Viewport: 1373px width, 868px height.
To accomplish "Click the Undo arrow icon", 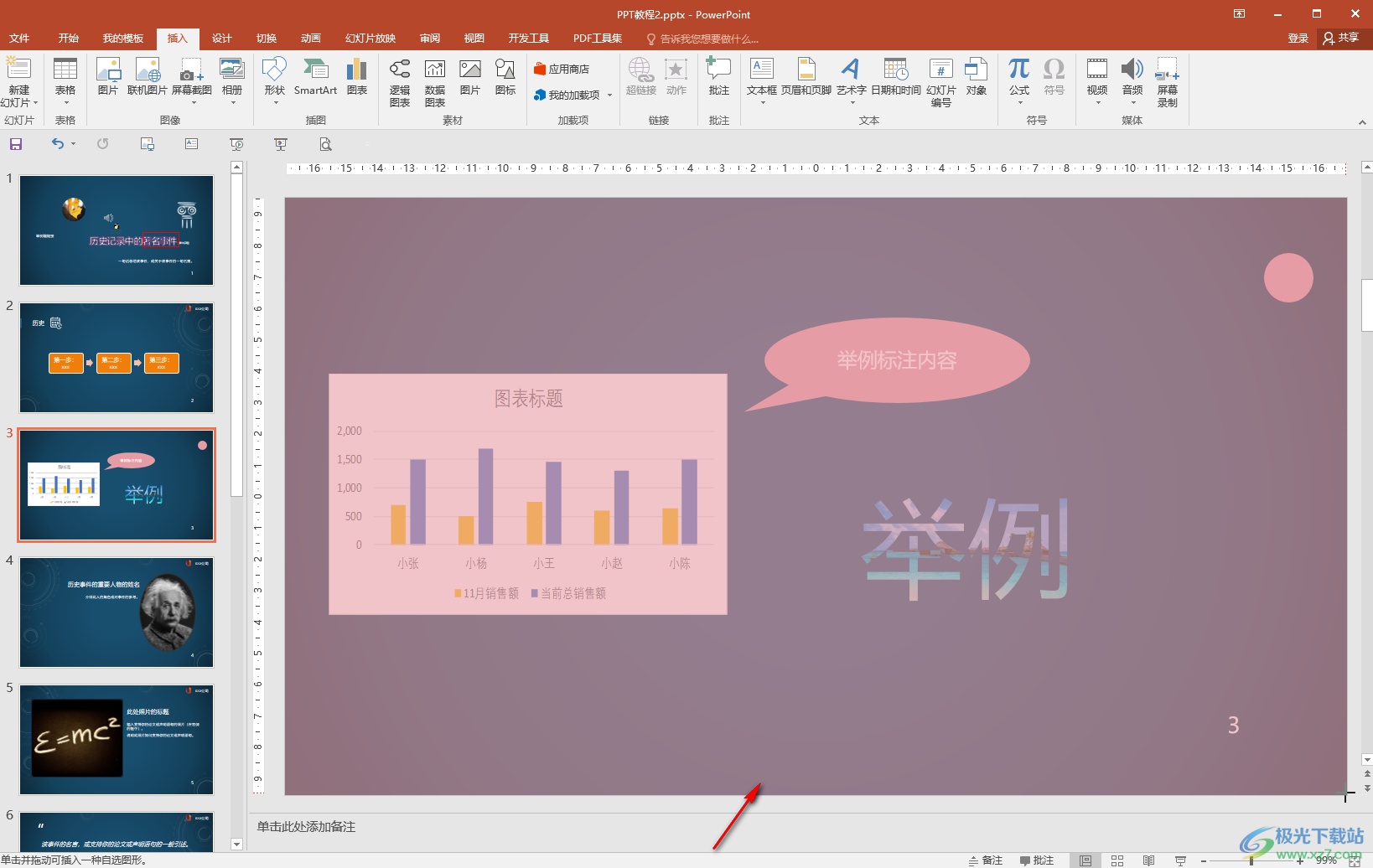I will (x=57, y=144).
